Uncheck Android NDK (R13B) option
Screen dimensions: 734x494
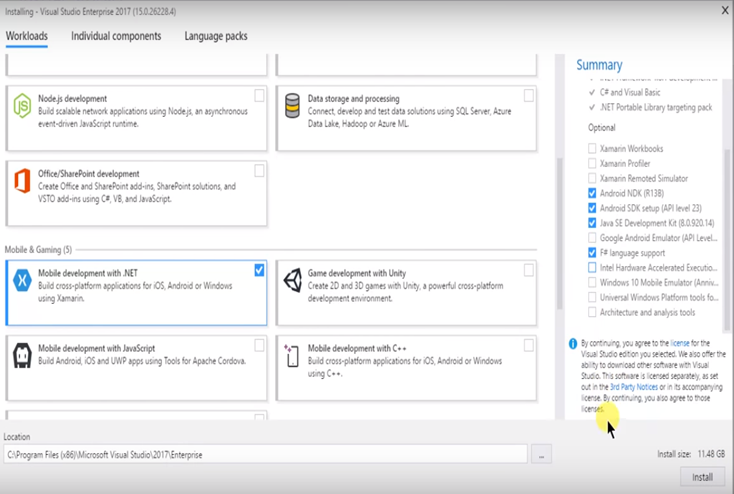coord(592,193)
